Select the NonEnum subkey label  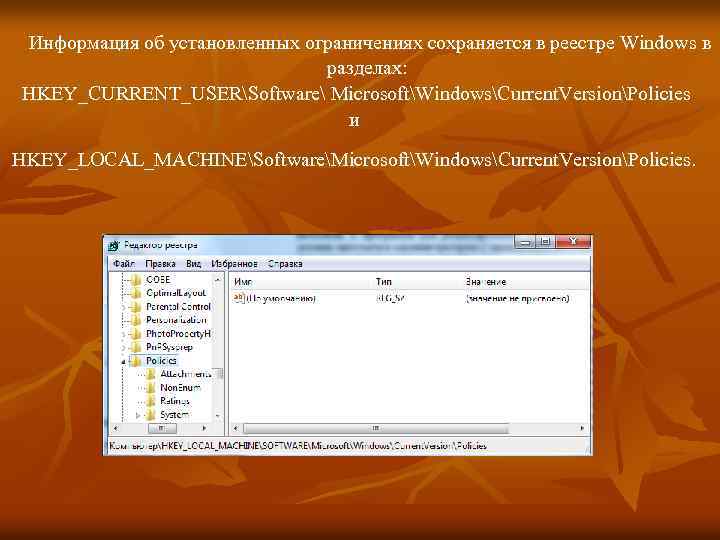click(x=180, y=388)
